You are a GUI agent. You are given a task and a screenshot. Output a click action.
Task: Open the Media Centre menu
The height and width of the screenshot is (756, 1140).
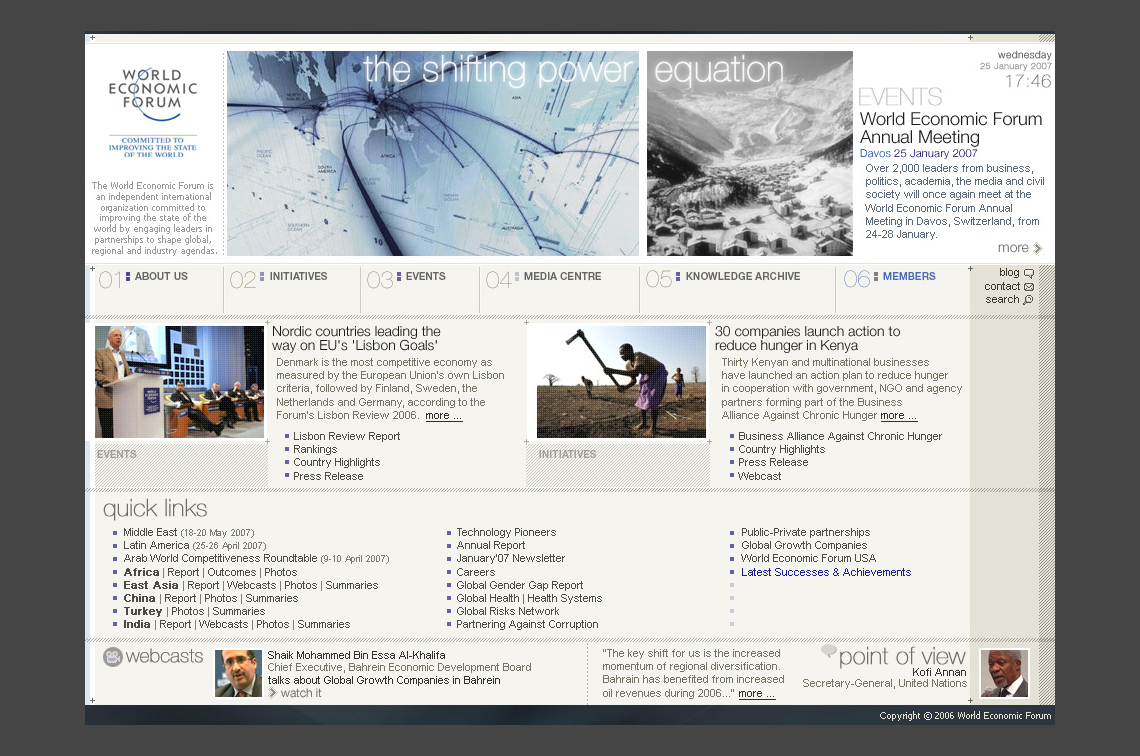coord(562,276)
